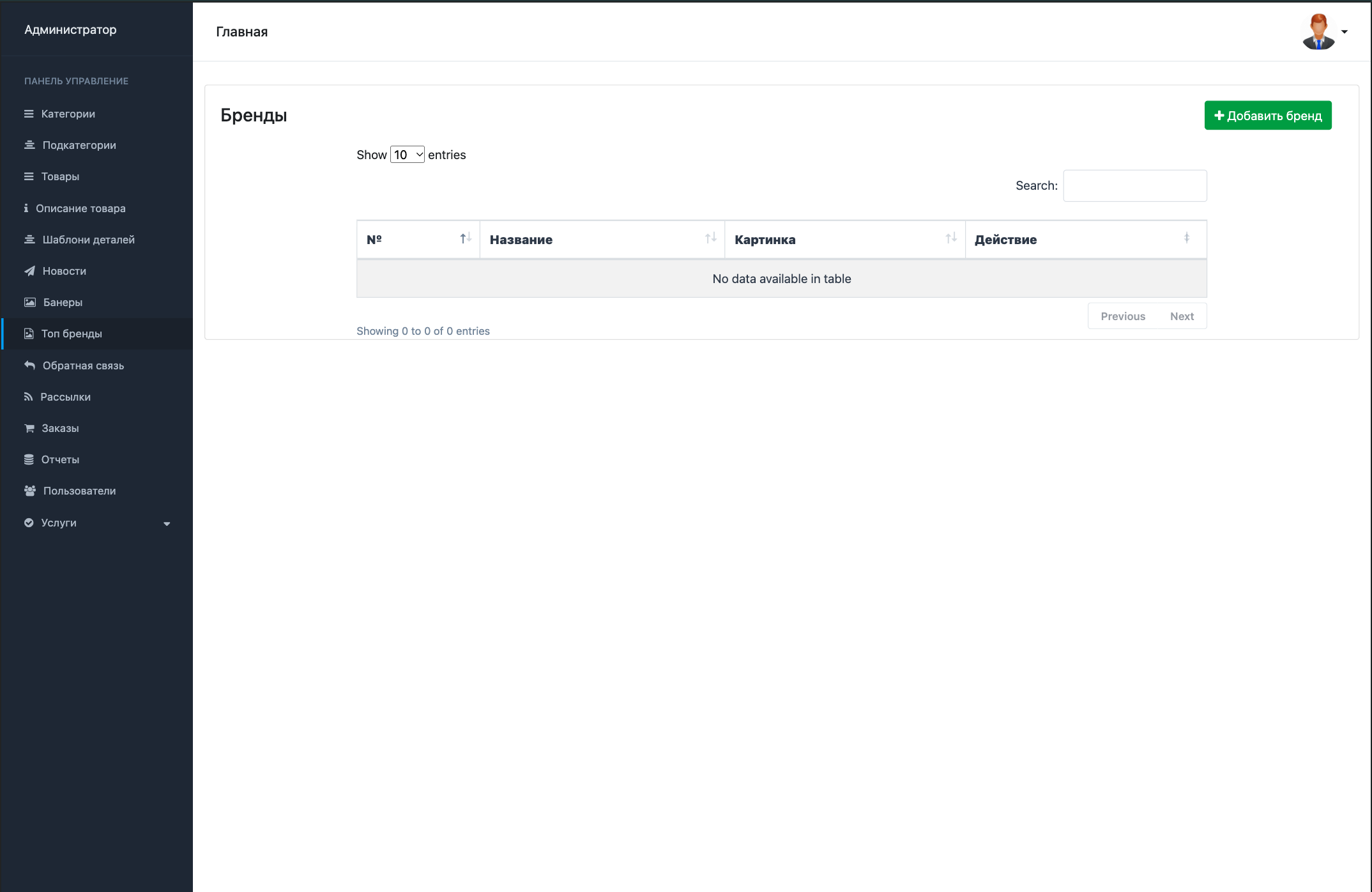Click the shopping cart Заказы icon
This screenshot has width=1372, height=892.
29,428
